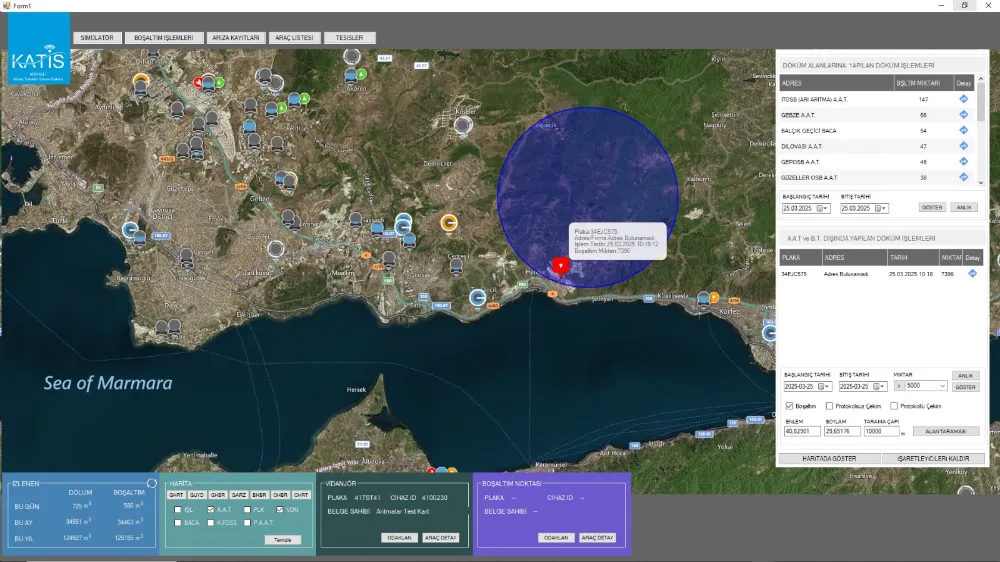Open the ARAÇ LİSTESİ menu
The height and width of the screenshot is (562, 1000).
pyautogui.click(x=294, y=38)
